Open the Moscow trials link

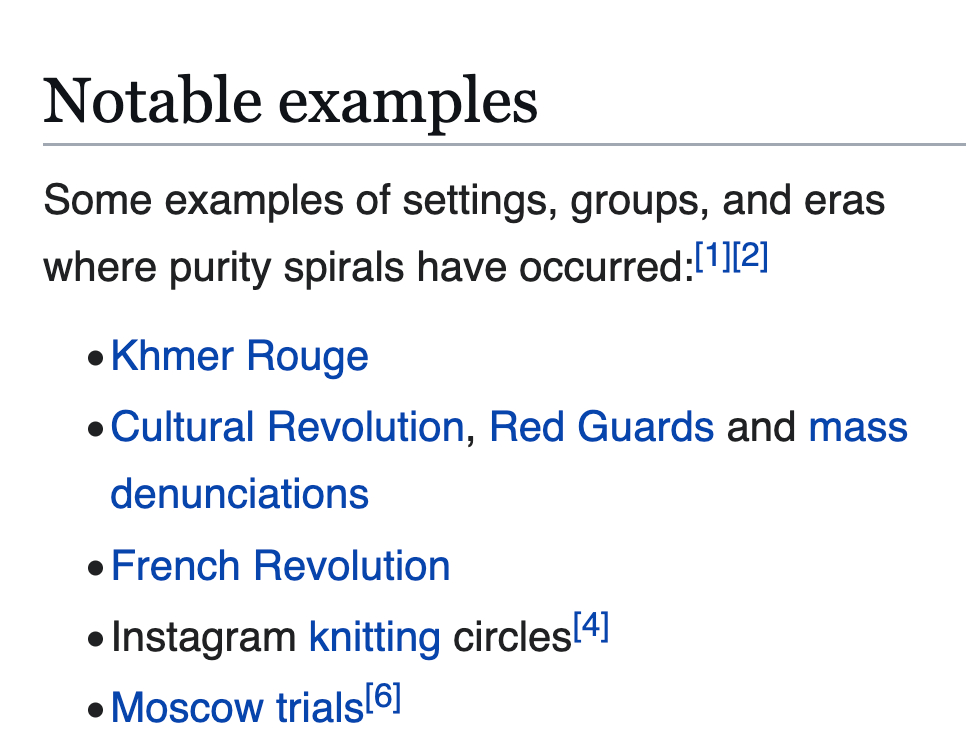click(236, 708)
